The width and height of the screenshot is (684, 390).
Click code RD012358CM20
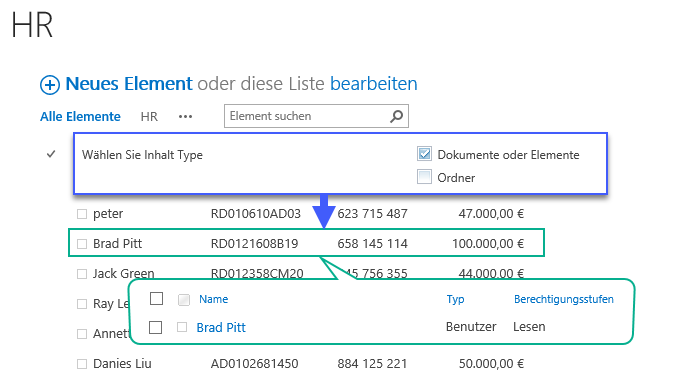click(x=257, y=274)
